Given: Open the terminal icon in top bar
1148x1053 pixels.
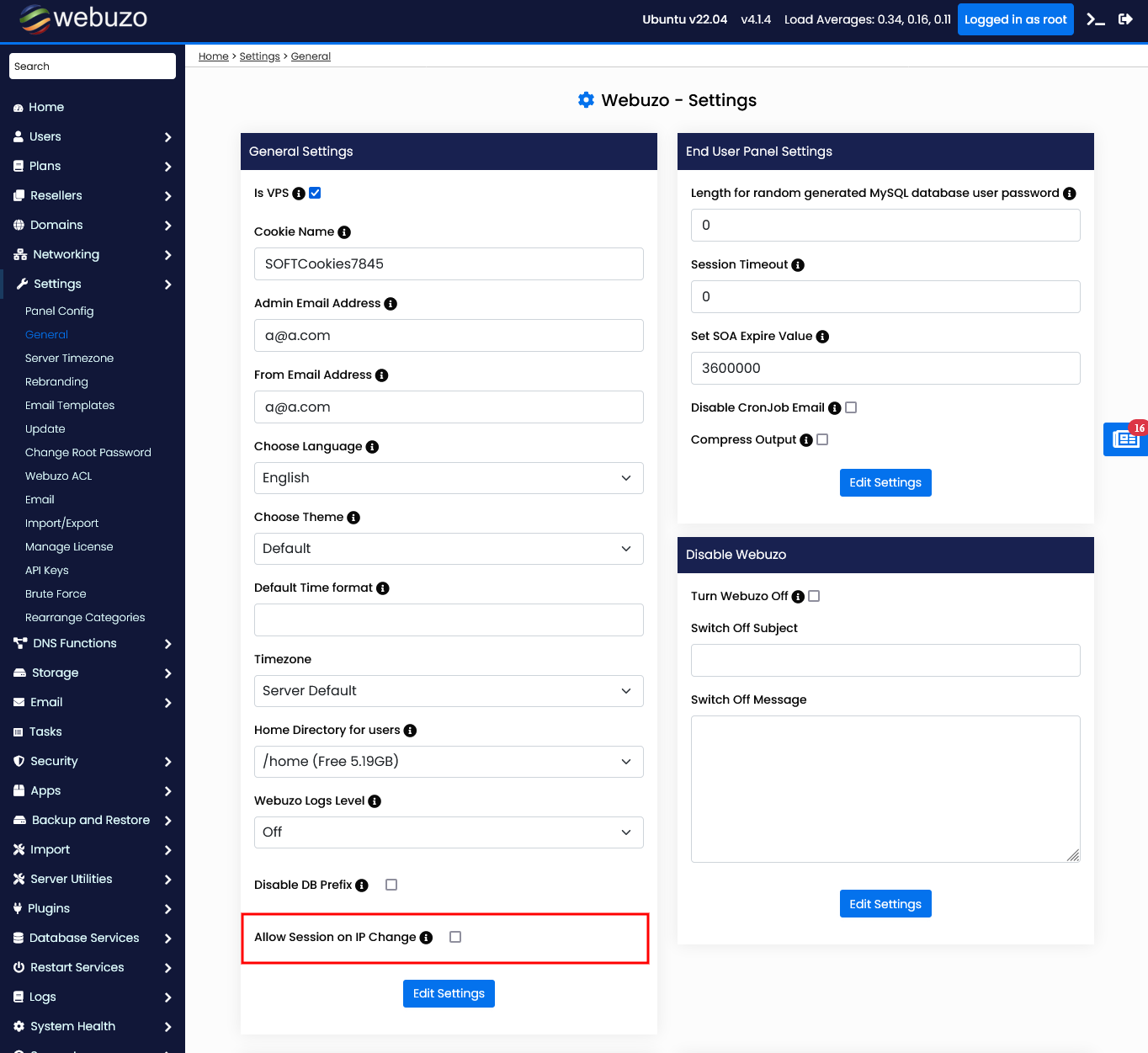Looking at the screenshot, I should coord(1095,19).
